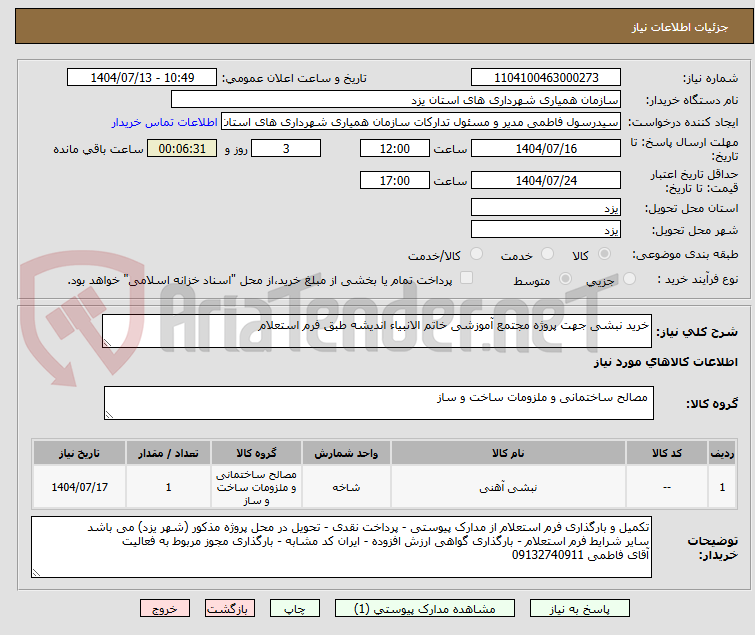Click the ساعت باقی مانده label
755x635 pixels.
pos(98,149)
